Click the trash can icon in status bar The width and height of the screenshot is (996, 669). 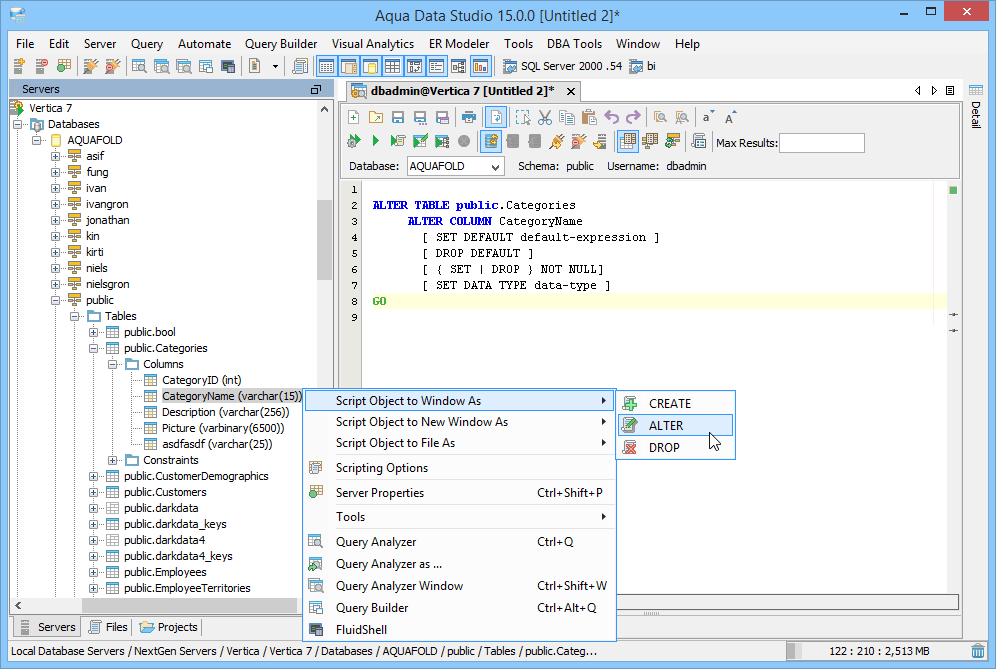(x=978, y=651)
